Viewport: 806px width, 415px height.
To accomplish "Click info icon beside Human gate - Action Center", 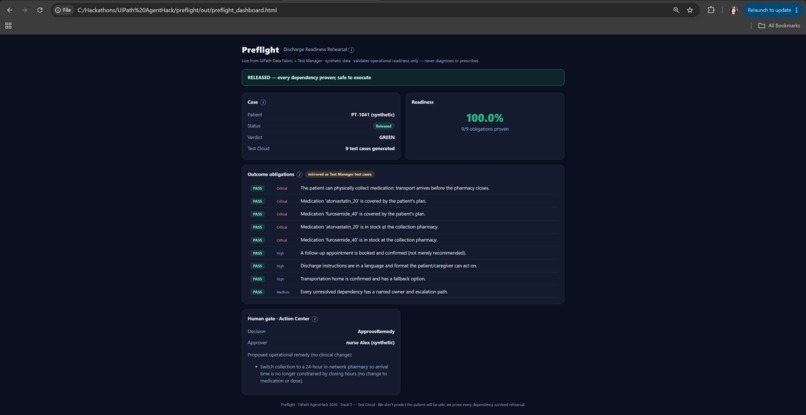I will [x=315, y=319].
